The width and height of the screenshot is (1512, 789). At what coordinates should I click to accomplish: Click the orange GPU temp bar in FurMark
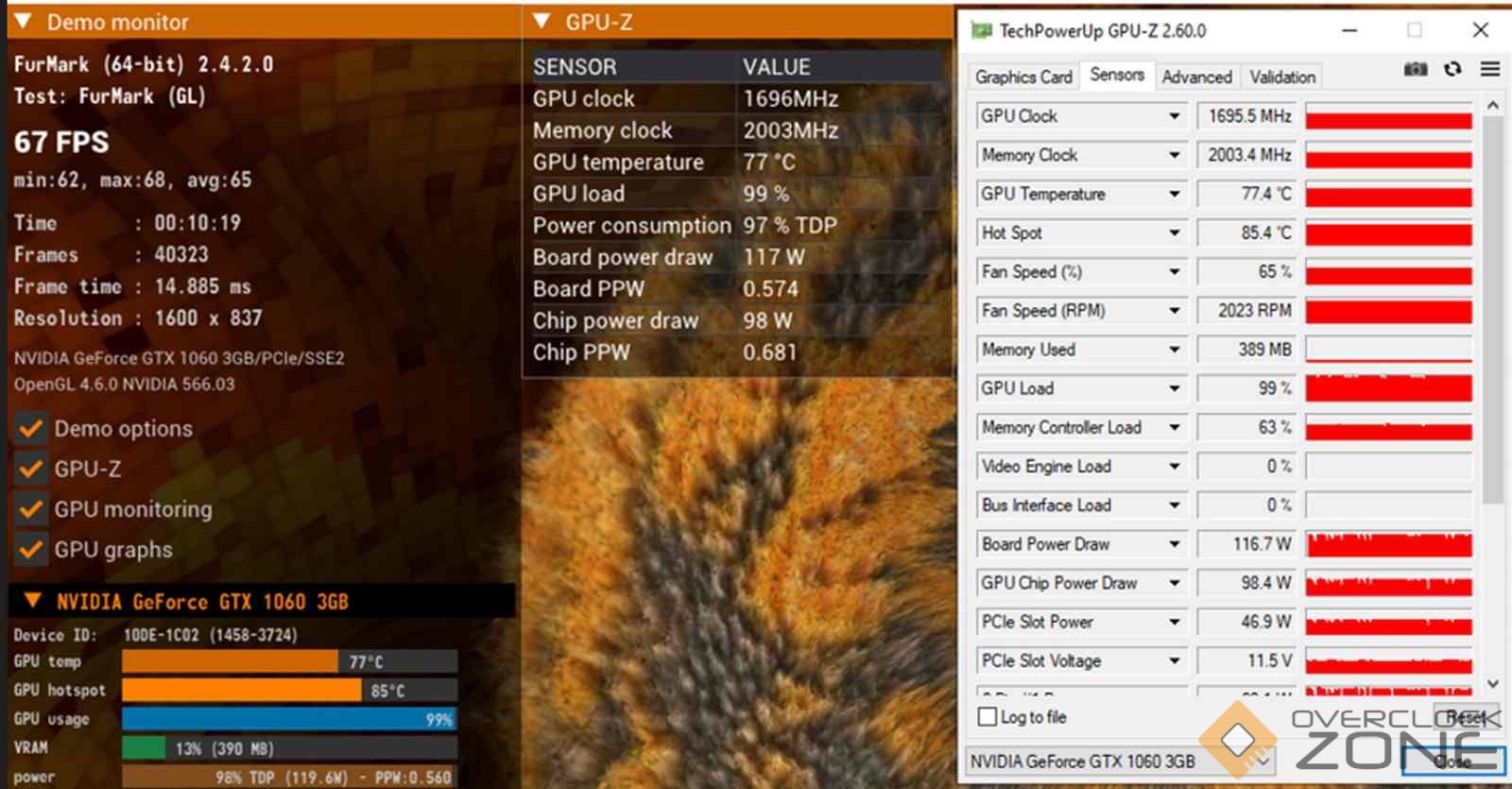point(230,661)
